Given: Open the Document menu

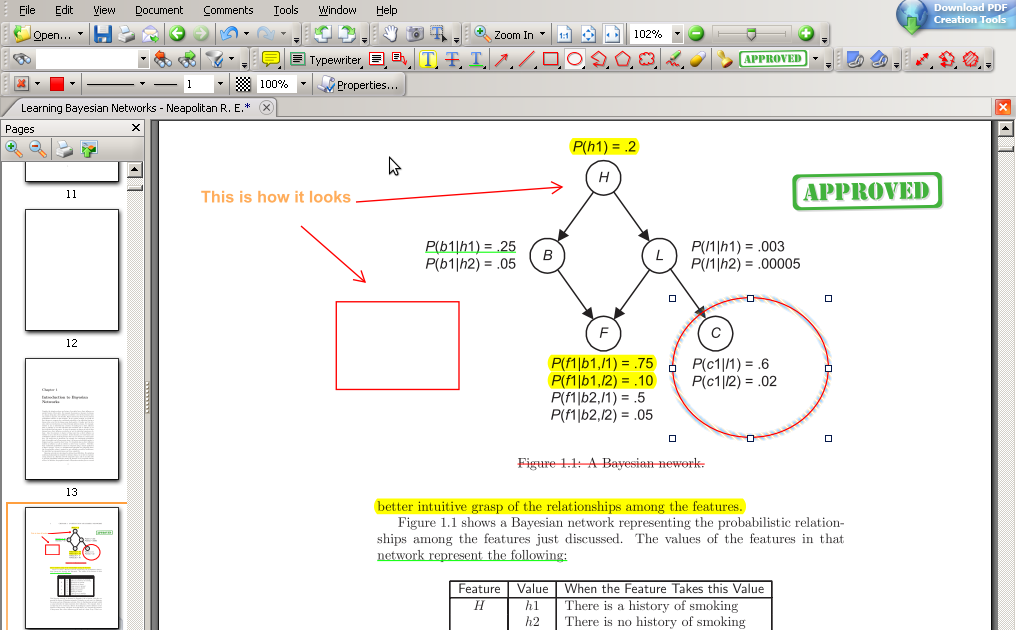Looking at the screenshot, I should tap(159, 10).
